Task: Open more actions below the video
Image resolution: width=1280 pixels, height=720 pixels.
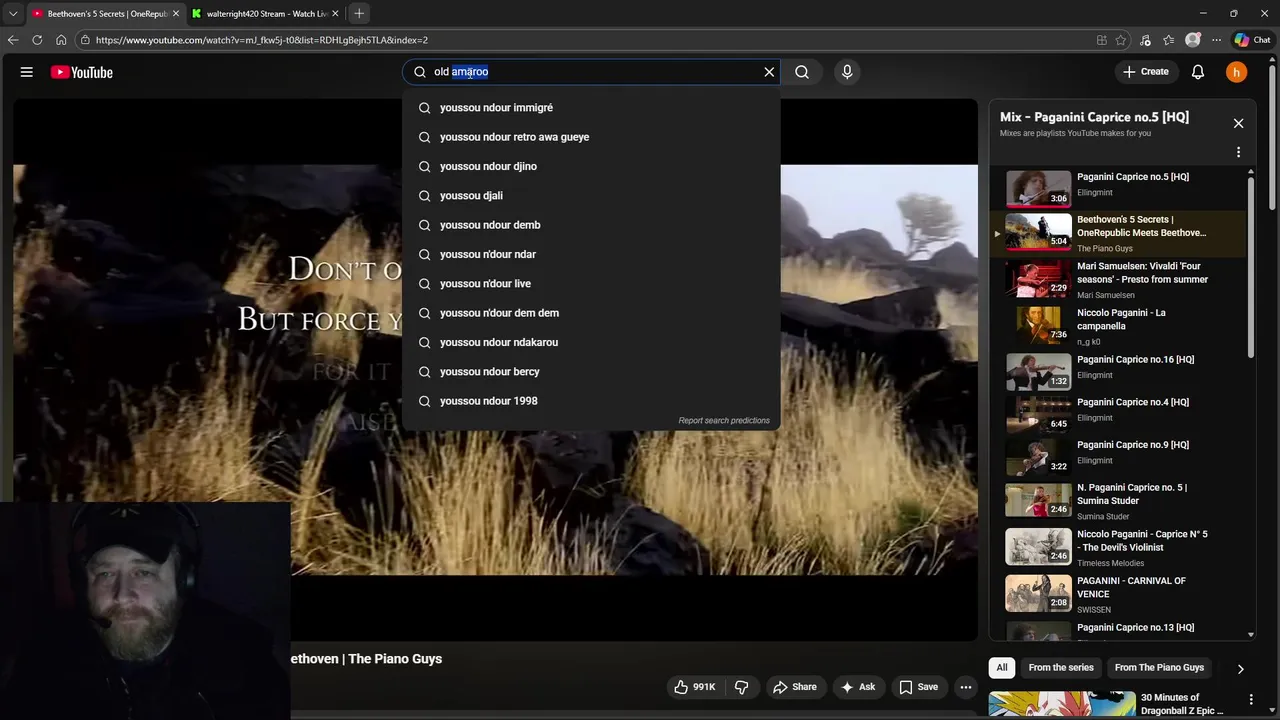Action: coord(966,687)
